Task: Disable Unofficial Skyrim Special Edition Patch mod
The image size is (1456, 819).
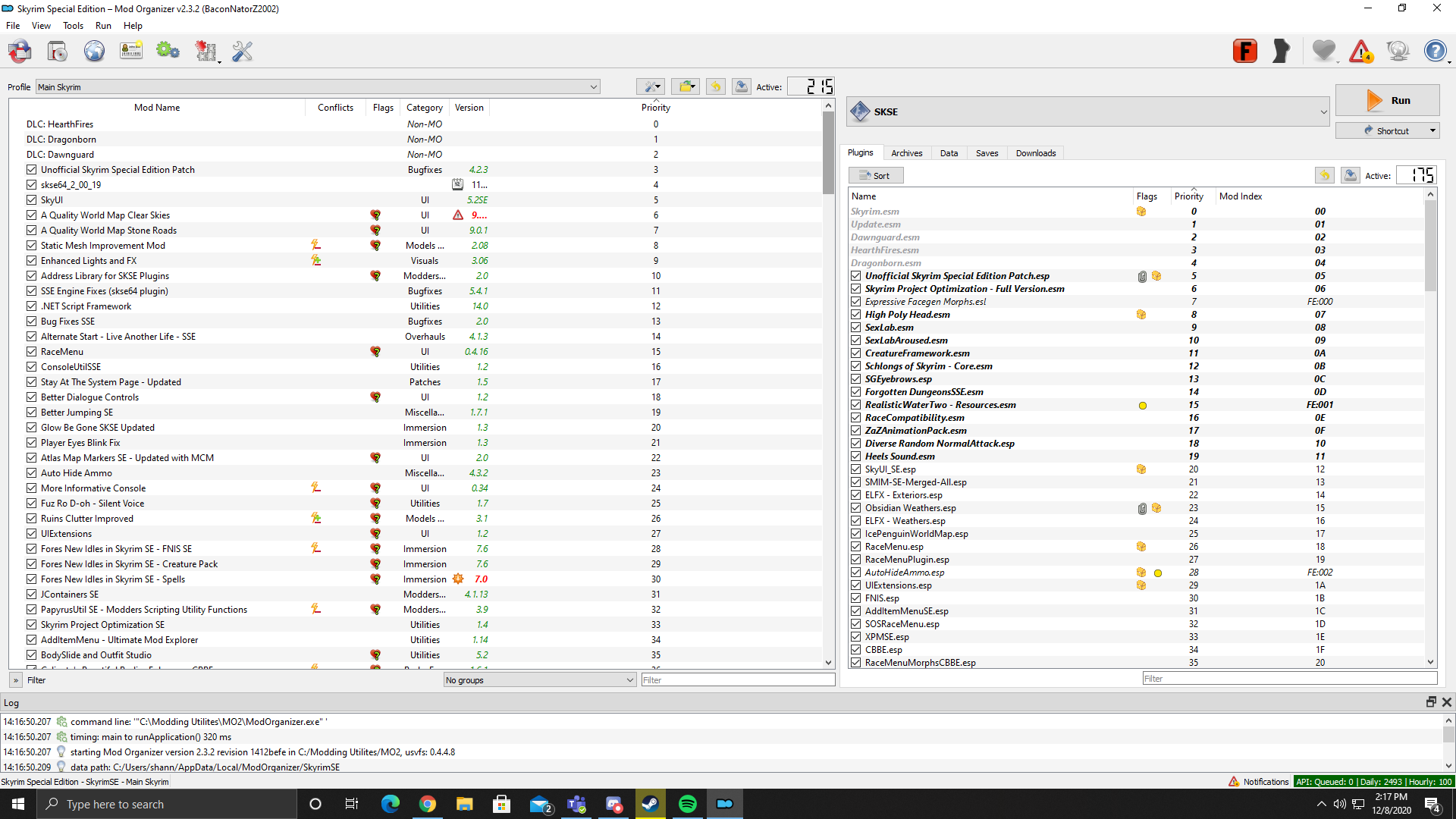Action: (x=31, y=170)
